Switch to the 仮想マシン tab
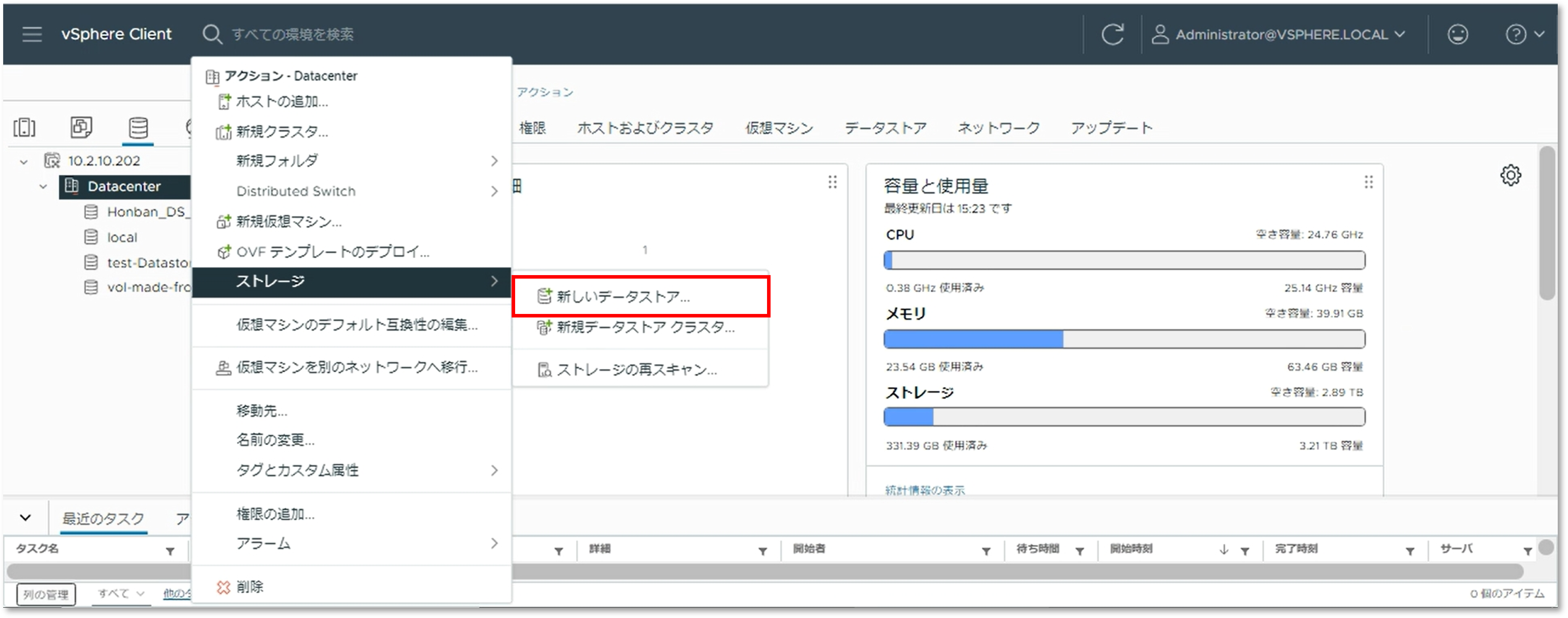Viewport: 1568px width, 618px height. 779,128
